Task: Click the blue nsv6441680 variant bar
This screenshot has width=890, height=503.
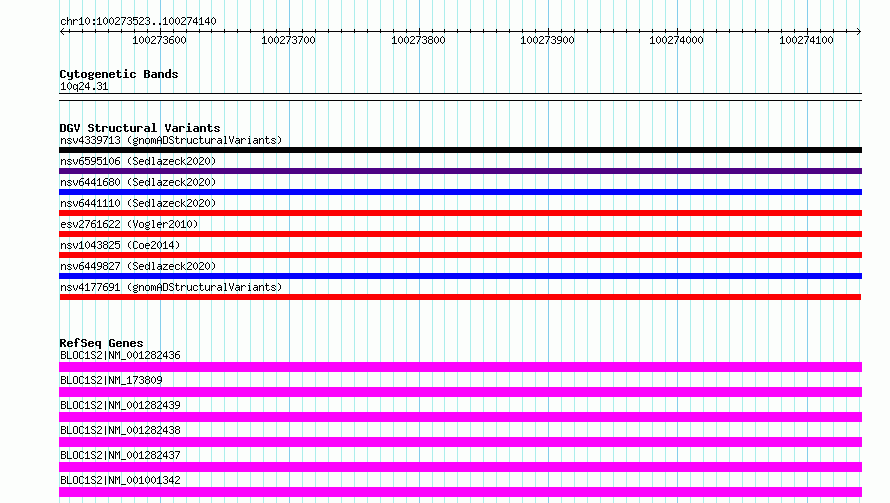Action: tap(460, 192)
